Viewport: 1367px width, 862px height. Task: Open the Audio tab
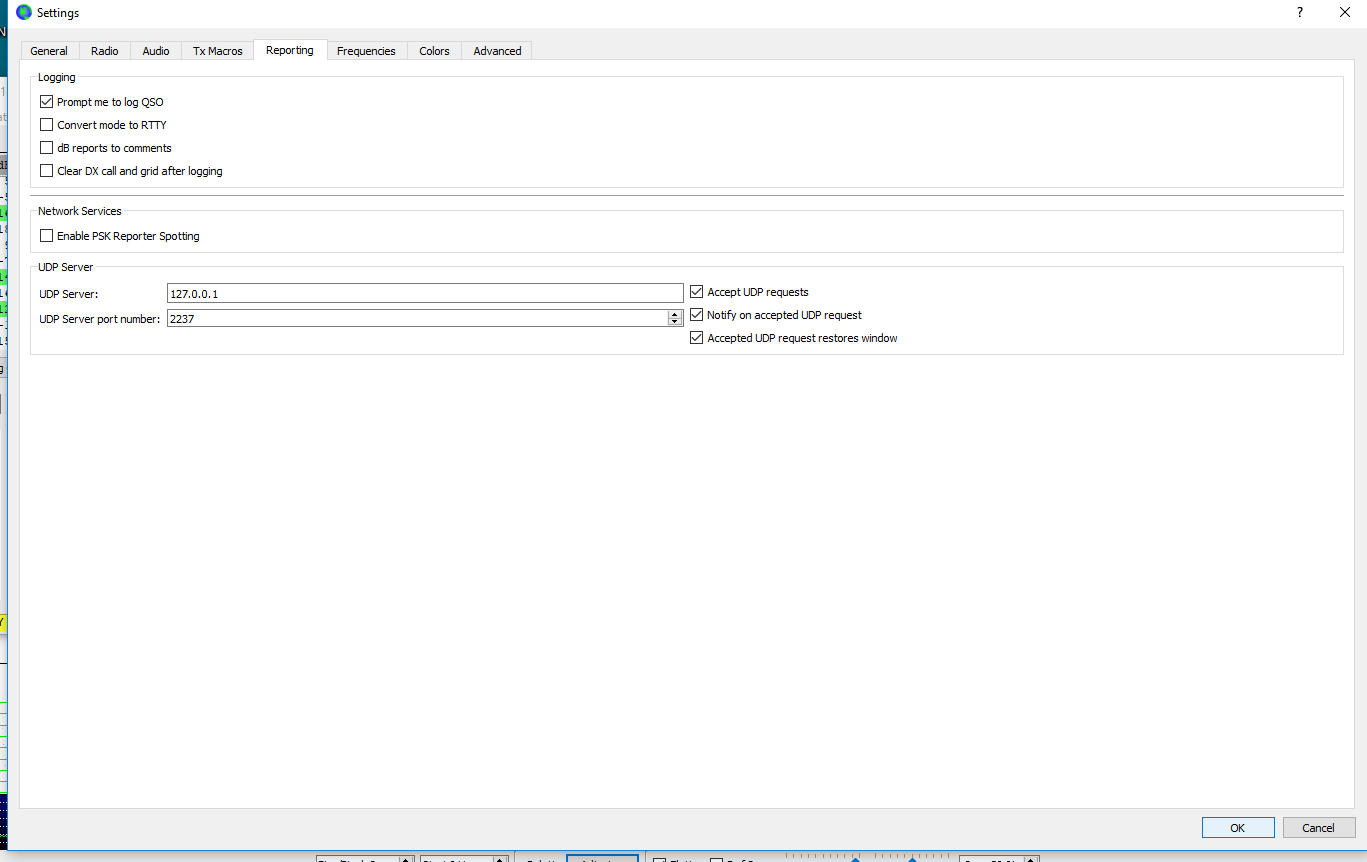156,51
